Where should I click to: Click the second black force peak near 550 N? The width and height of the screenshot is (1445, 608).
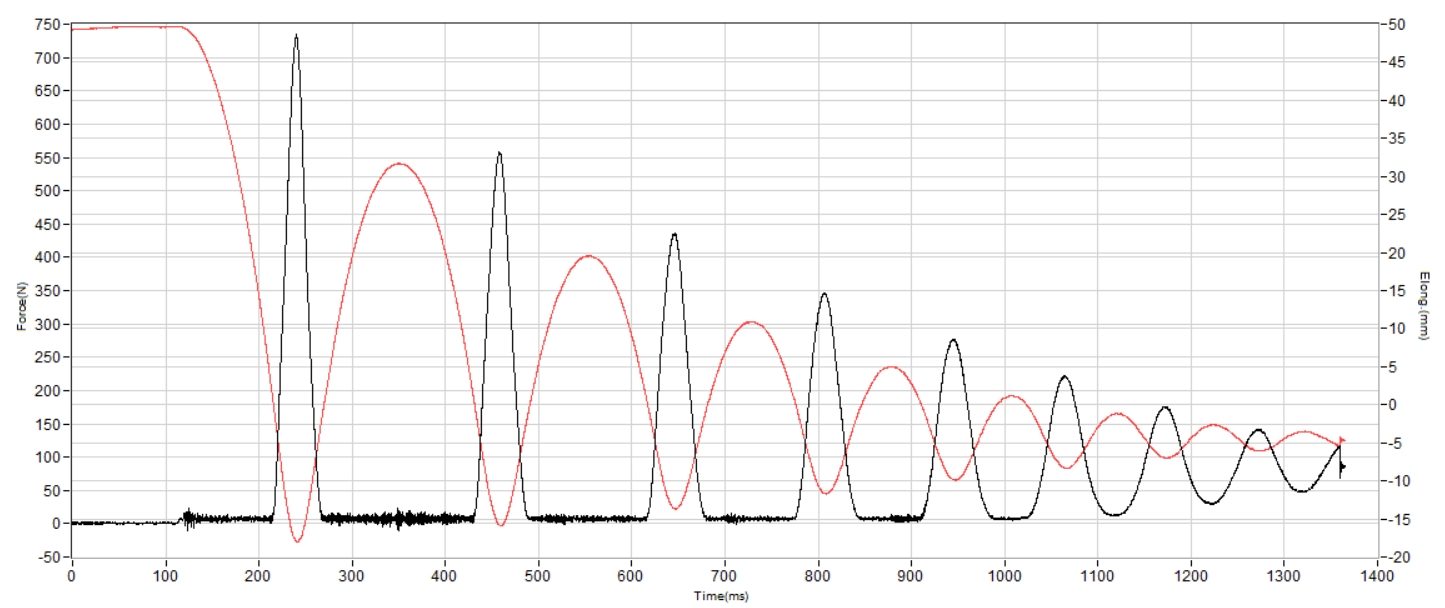click(x=499, y=154)
